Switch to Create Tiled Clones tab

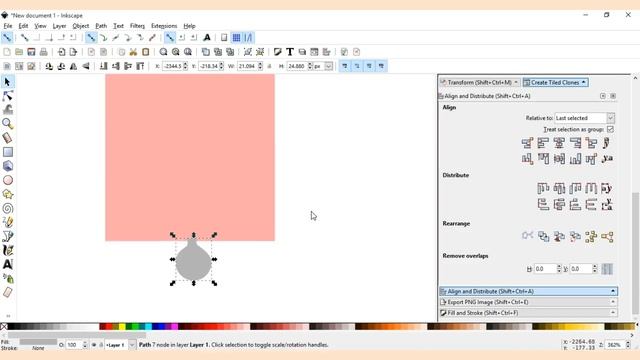pos(555,82)
